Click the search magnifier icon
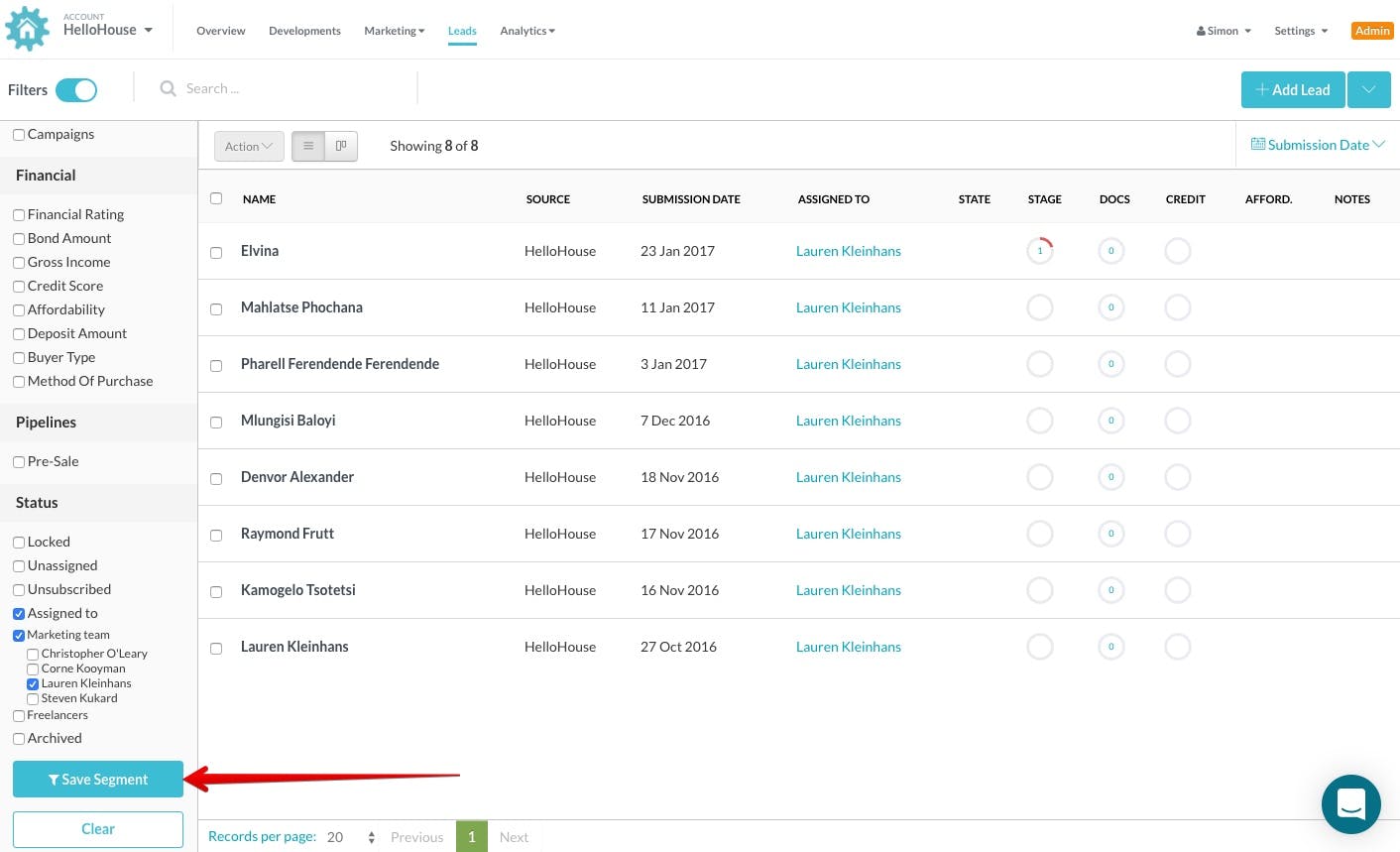The height and width of the screenshot is (852, 1400). click(x=168, y=88)
